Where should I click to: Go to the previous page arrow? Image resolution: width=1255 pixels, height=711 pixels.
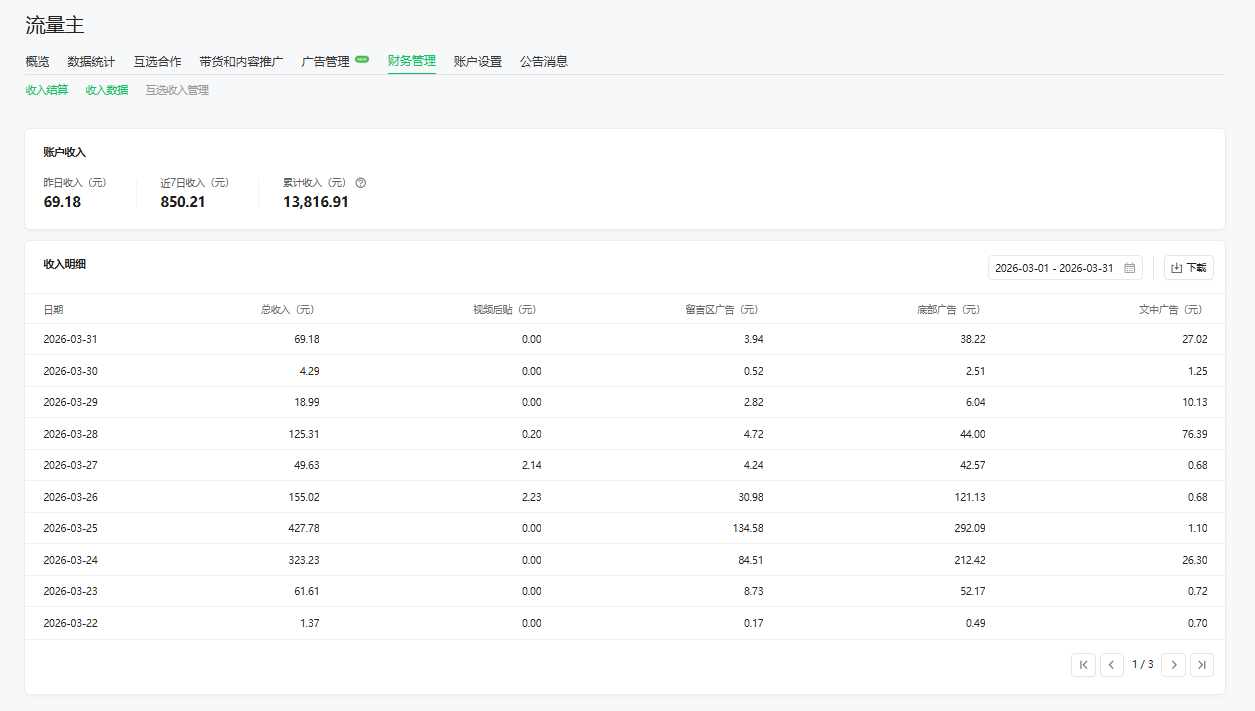tap(1111, 665)
